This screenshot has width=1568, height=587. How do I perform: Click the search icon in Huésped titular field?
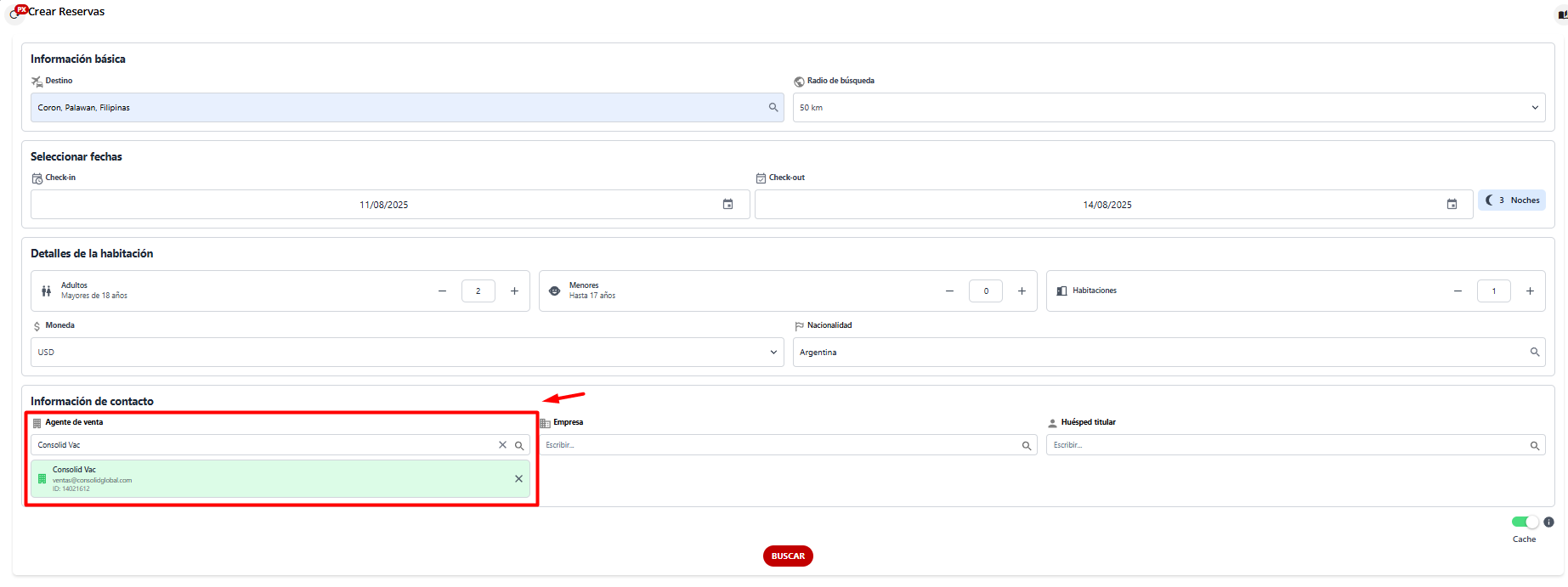click(1535, 446)
